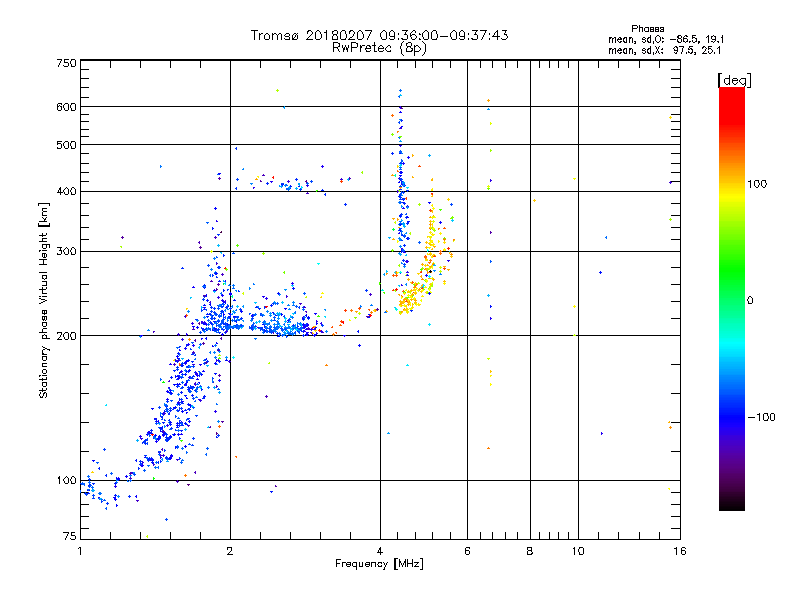
Task: Click the colorbar label "100"
Action: (x=757, y=184)
